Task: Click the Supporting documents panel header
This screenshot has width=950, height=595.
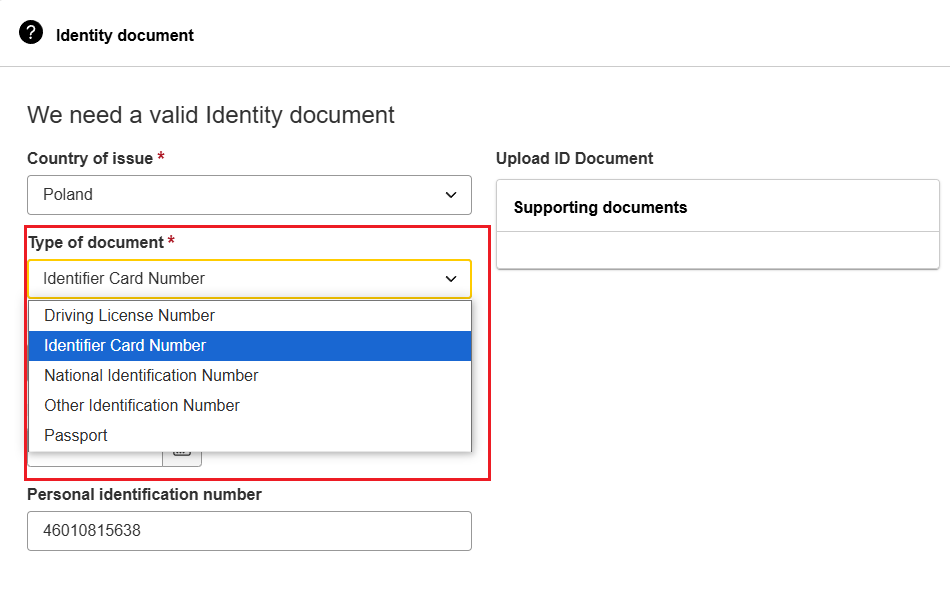Action: (x=717, y=206)
